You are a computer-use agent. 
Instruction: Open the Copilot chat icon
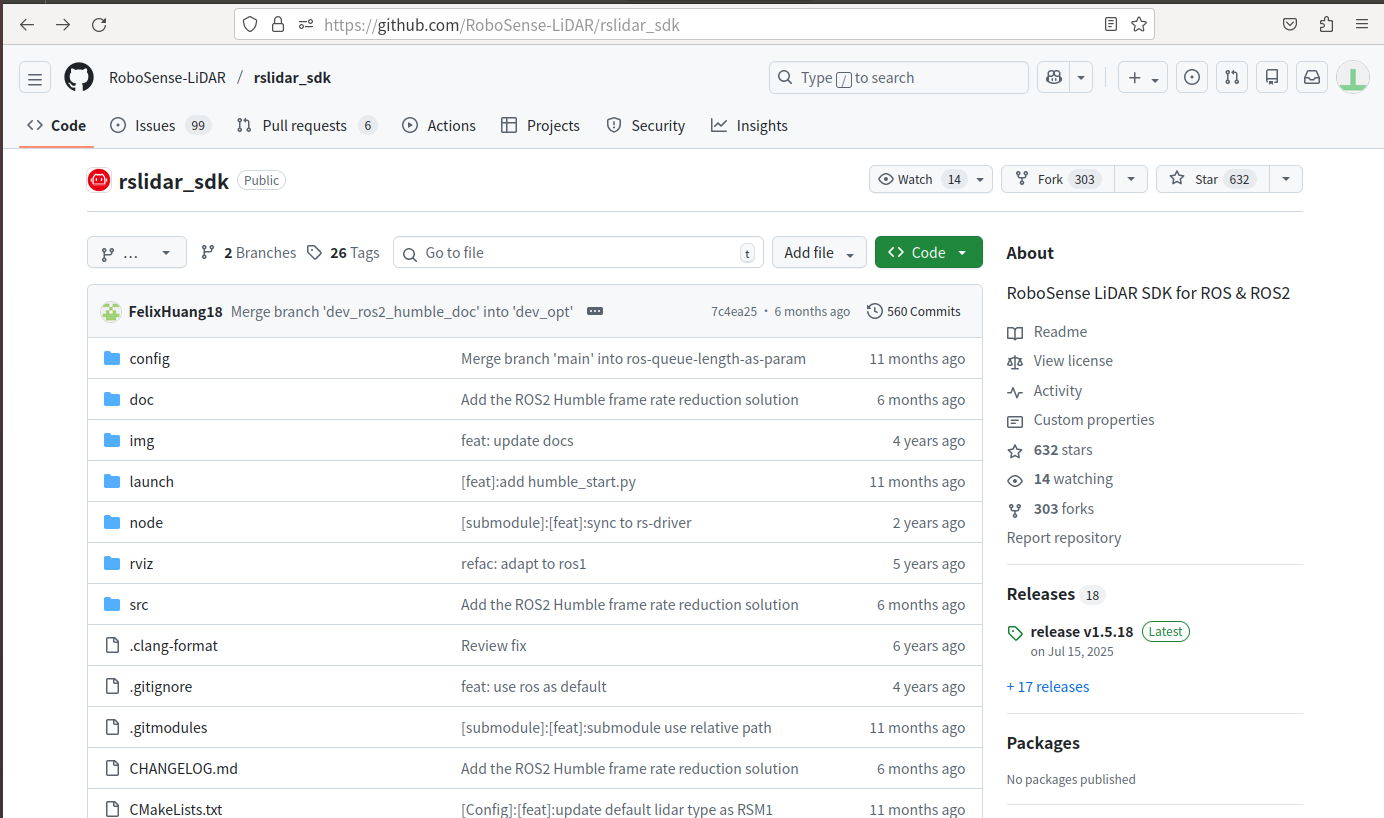point(1053,78)
